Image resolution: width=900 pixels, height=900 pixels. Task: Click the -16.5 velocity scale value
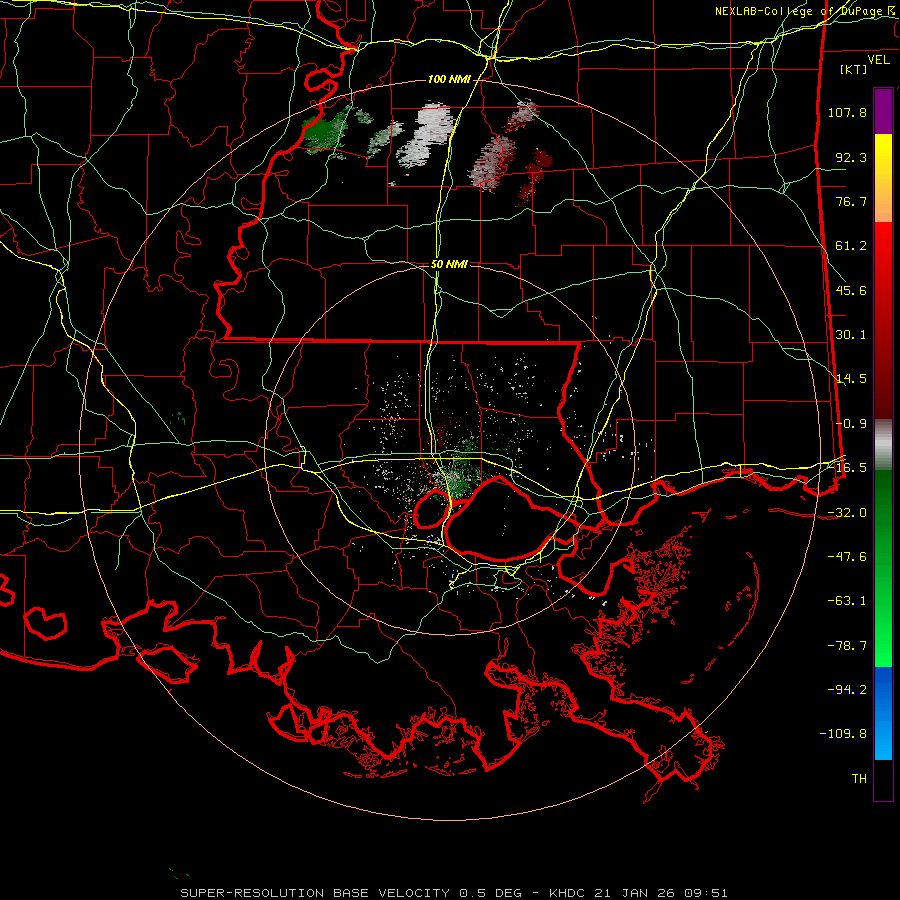pos(849,468)
